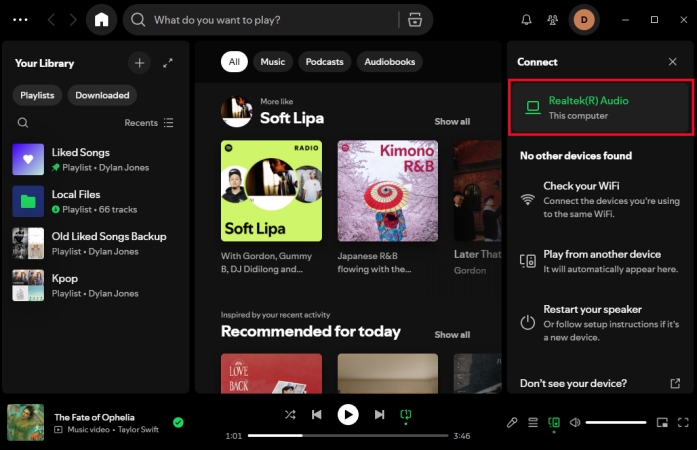
Task: Click Play from another device item
Action: point(601,261)
